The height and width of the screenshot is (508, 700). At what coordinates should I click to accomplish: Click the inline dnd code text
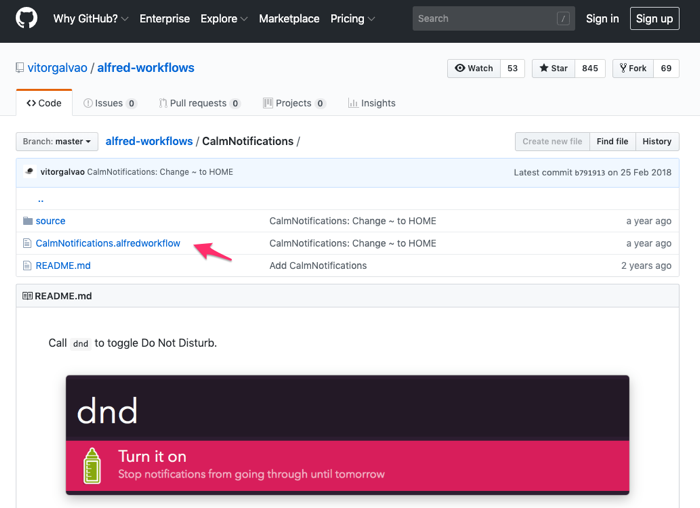pyautogui.click(x=81, y=344)
